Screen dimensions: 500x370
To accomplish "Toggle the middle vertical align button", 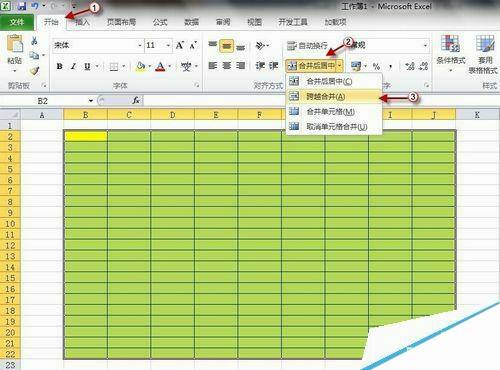I will pos(226,46).
